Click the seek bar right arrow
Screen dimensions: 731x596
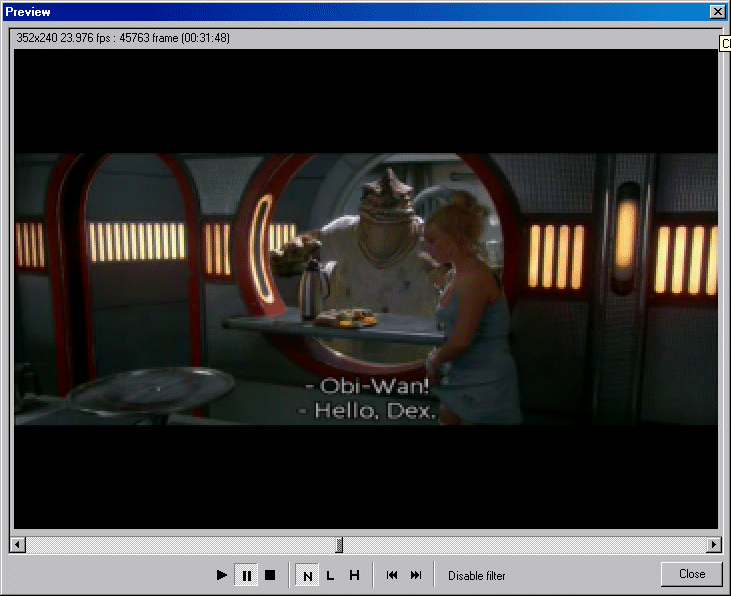tap(714, 544)
